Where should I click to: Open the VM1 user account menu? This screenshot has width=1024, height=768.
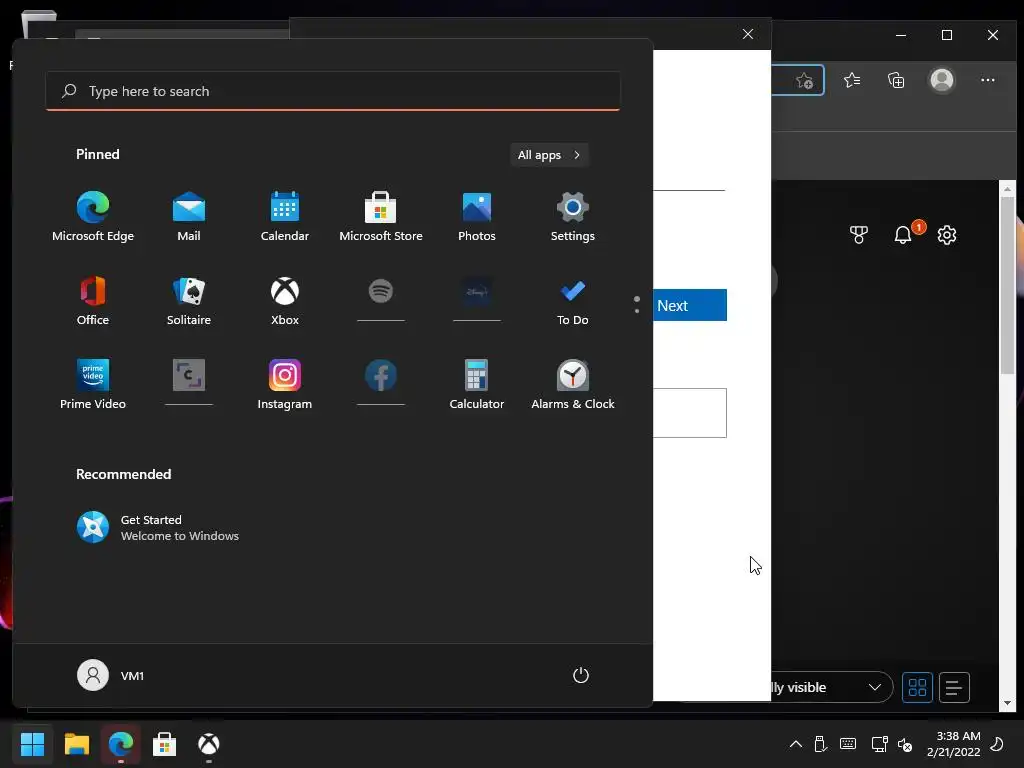(x=111, y=675)
